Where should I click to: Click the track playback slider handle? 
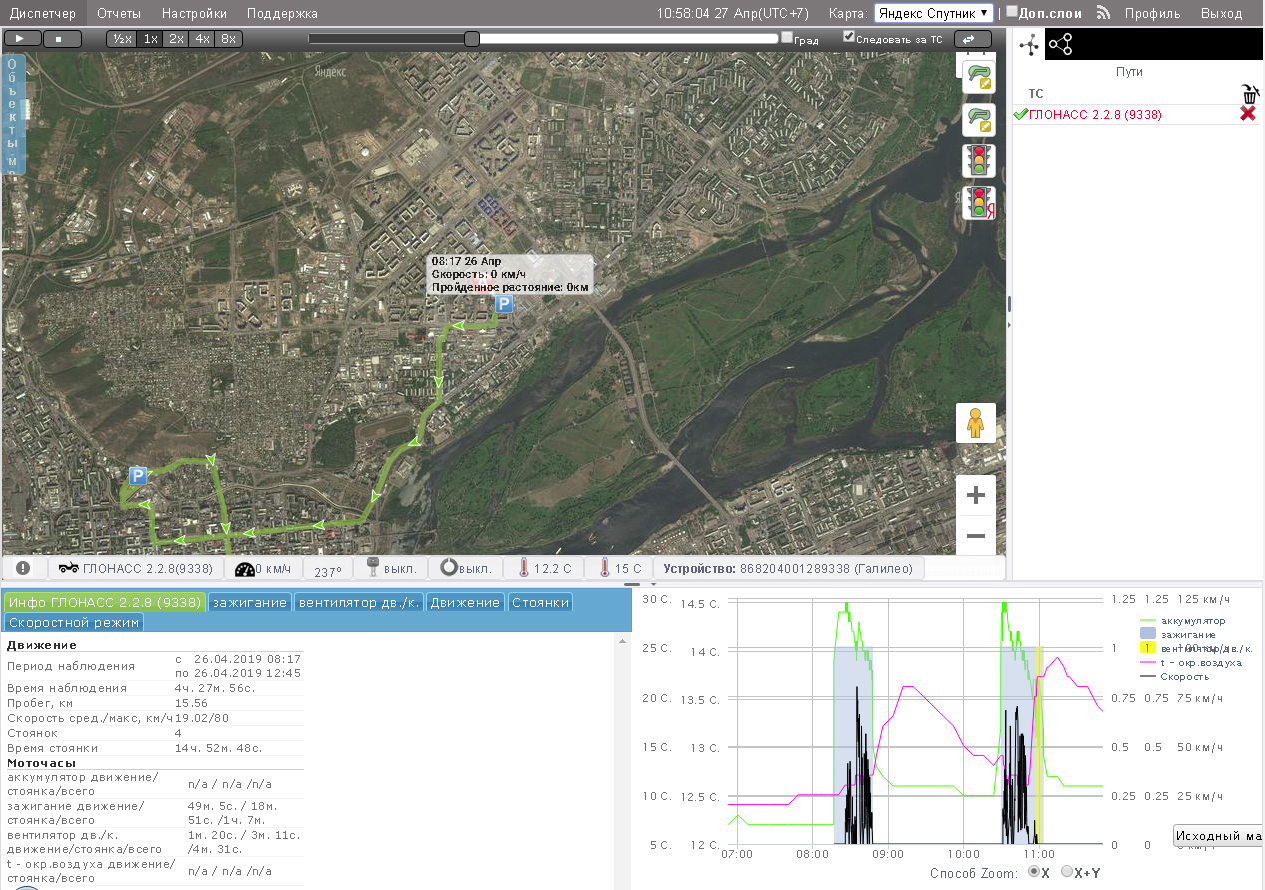click(x=472, y=38)
